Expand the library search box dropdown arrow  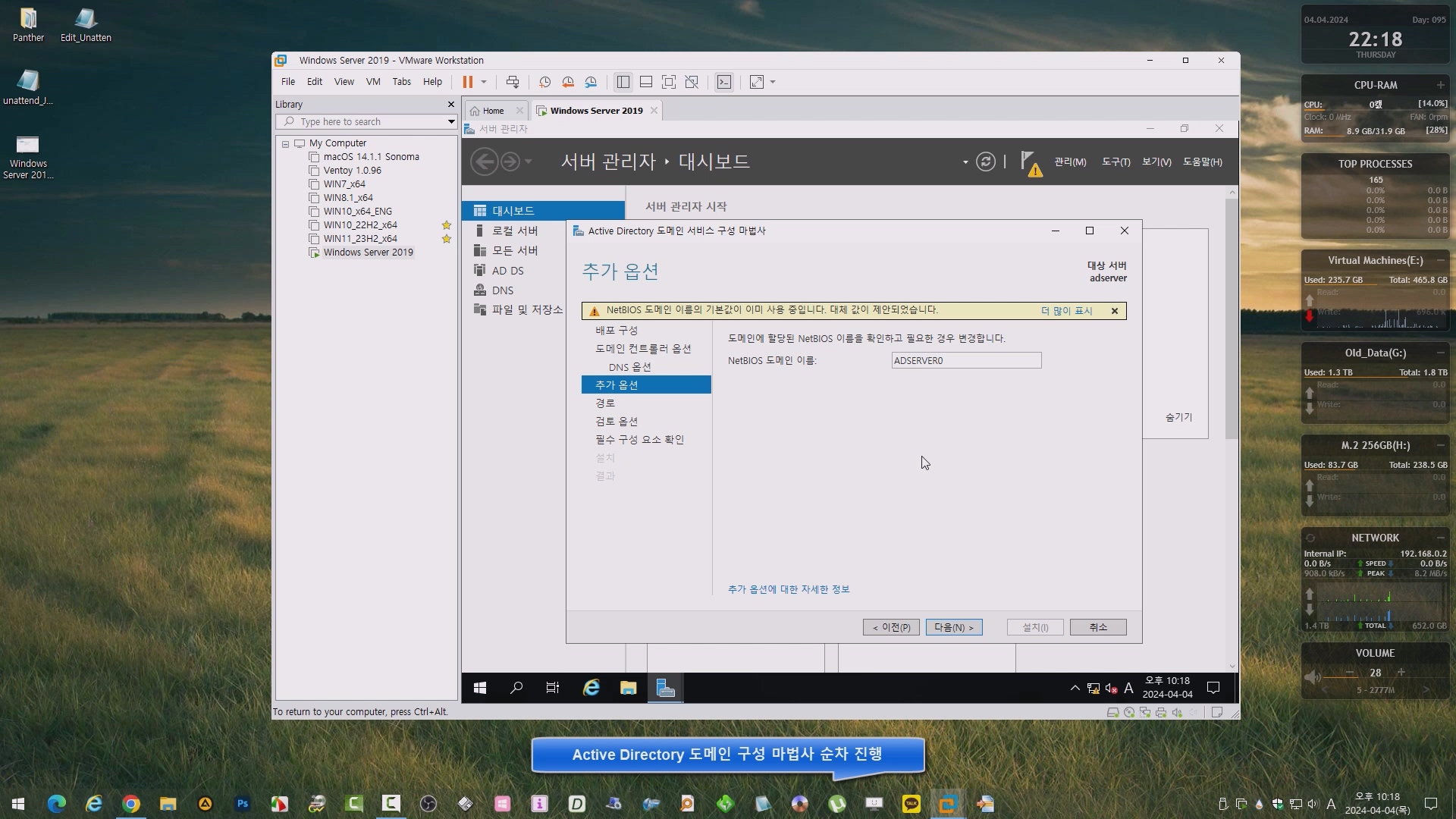451,122
